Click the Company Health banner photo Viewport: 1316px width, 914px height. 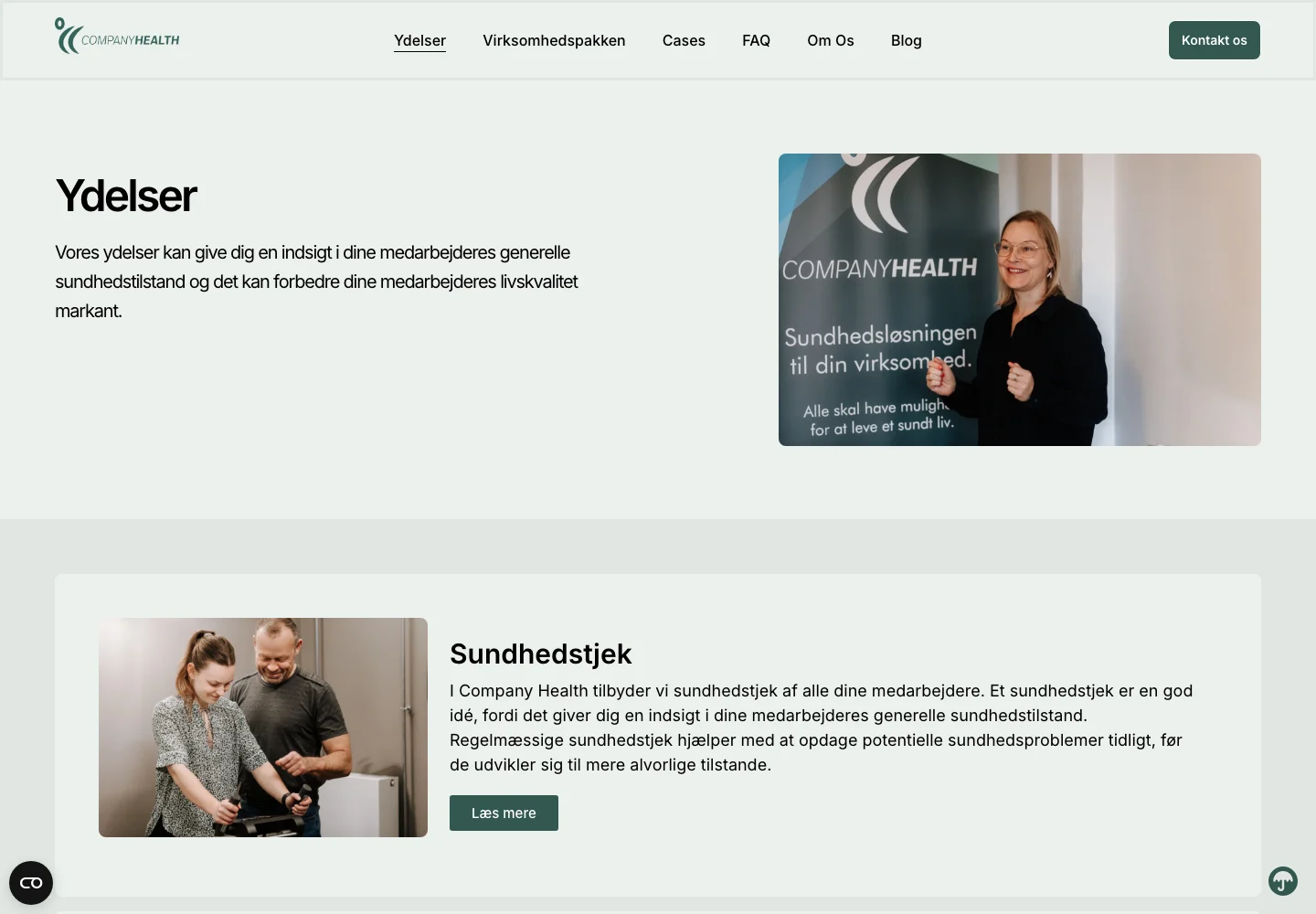[1020, 300]
